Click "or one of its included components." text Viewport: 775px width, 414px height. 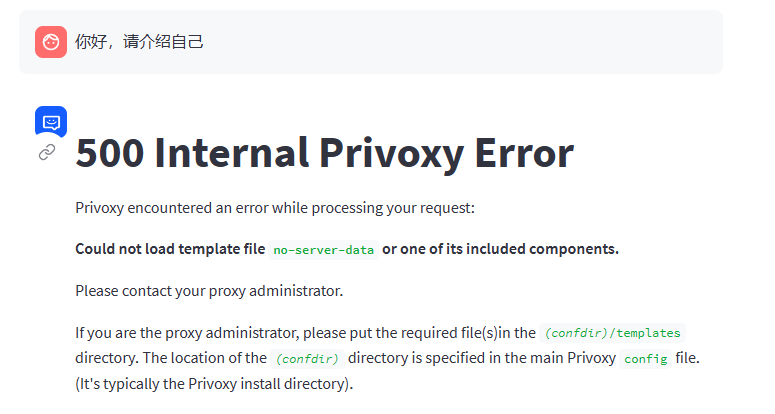pos(500,249)
